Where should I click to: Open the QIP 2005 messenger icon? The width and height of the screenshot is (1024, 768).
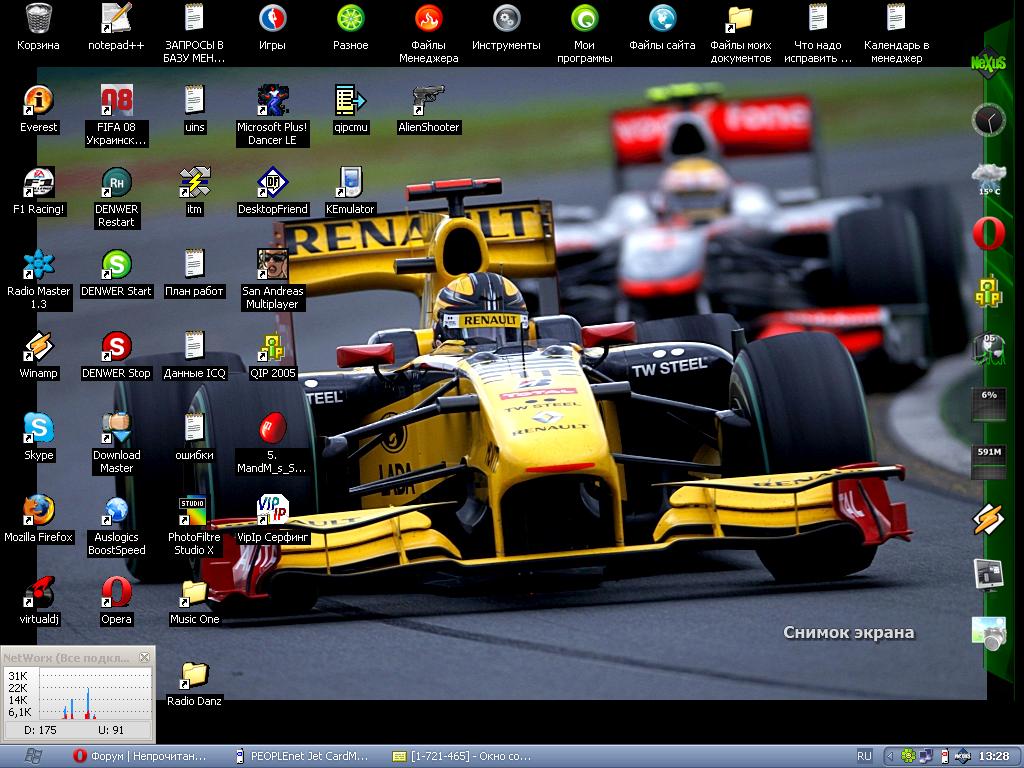coord(272,347)
